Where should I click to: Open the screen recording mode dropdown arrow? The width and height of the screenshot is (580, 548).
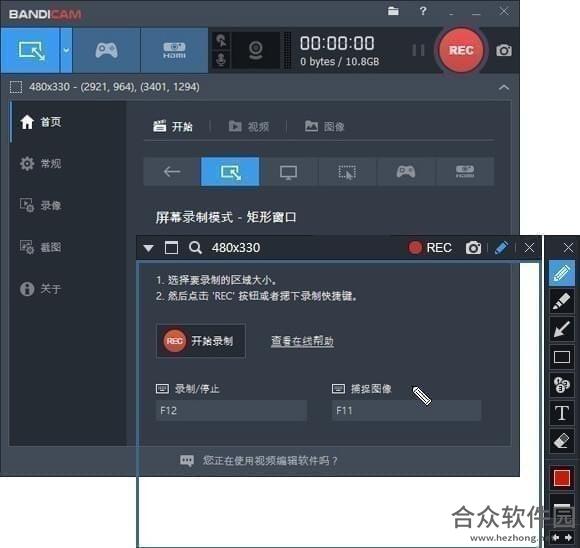[66, 50]
